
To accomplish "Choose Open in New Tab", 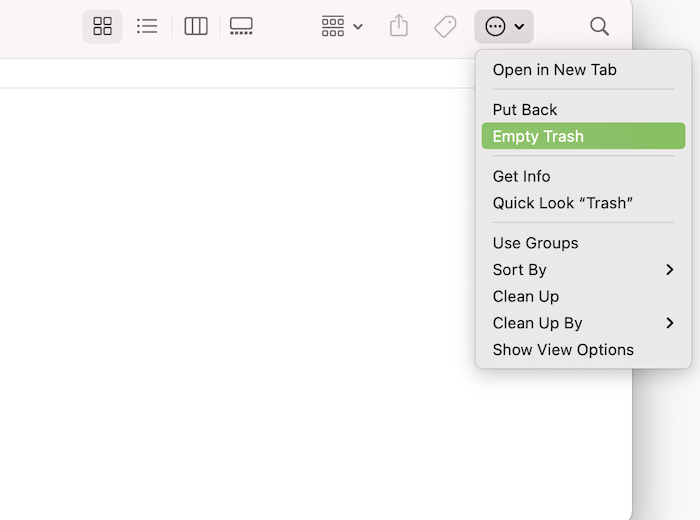I will pos(583,70).
